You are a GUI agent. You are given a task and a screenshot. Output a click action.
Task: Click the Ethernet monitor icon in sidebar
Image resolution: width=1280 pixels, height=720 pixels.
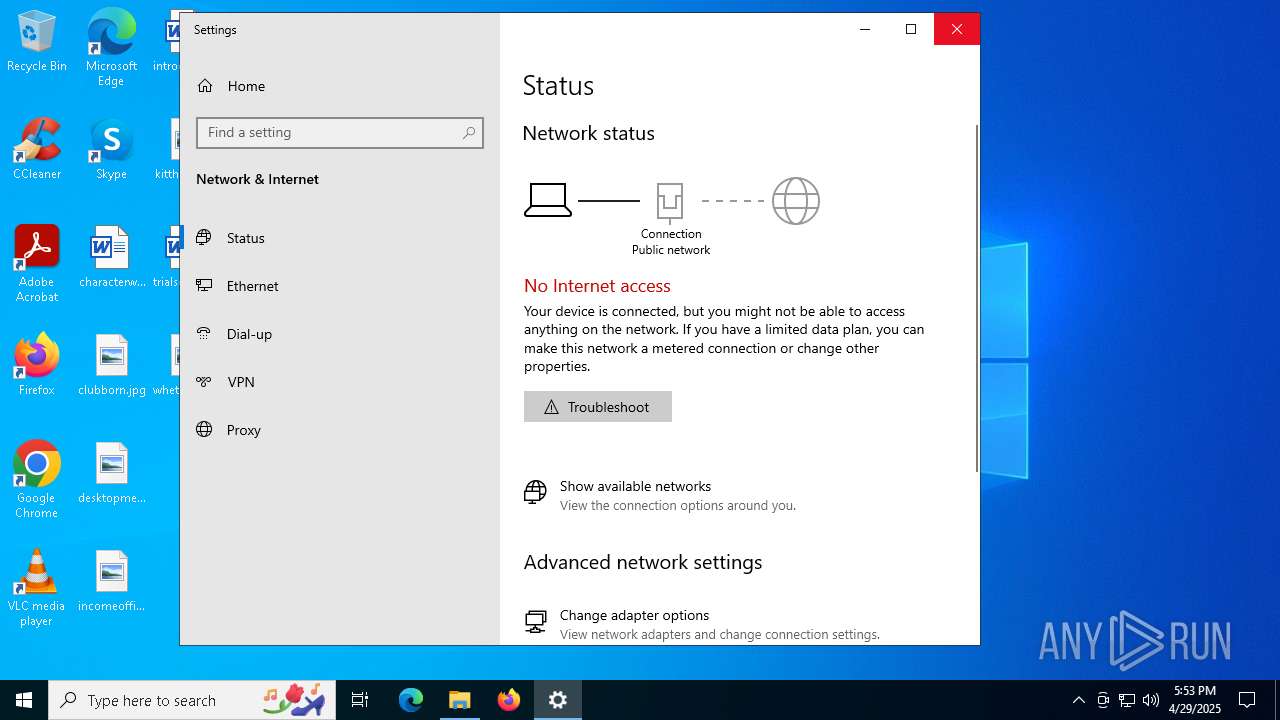click(204, 285)
